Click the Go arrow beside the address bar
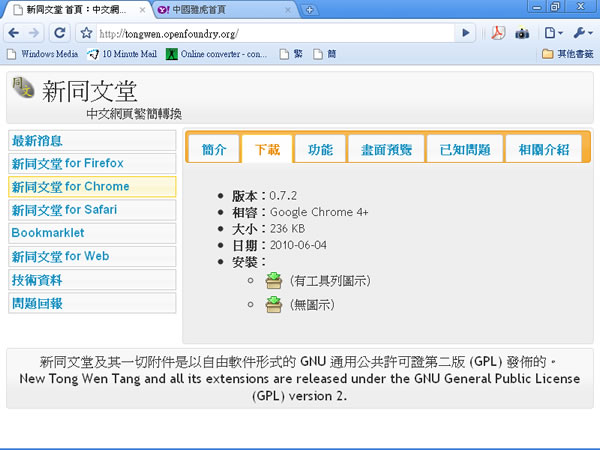 466,33
